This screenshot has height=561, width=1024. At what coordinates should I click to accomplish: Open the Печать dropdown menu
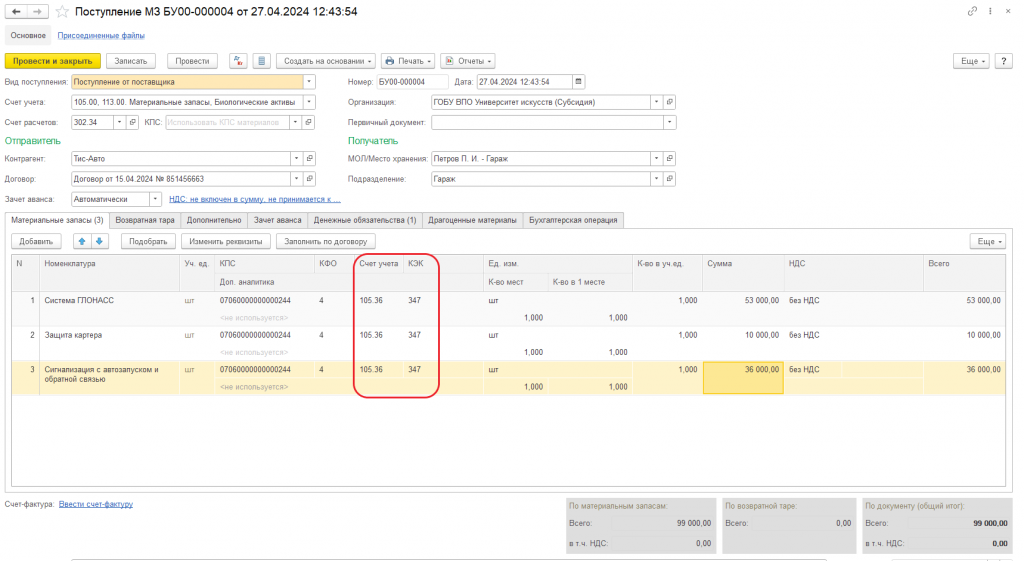pyautogui.click(x=408, y=61)
